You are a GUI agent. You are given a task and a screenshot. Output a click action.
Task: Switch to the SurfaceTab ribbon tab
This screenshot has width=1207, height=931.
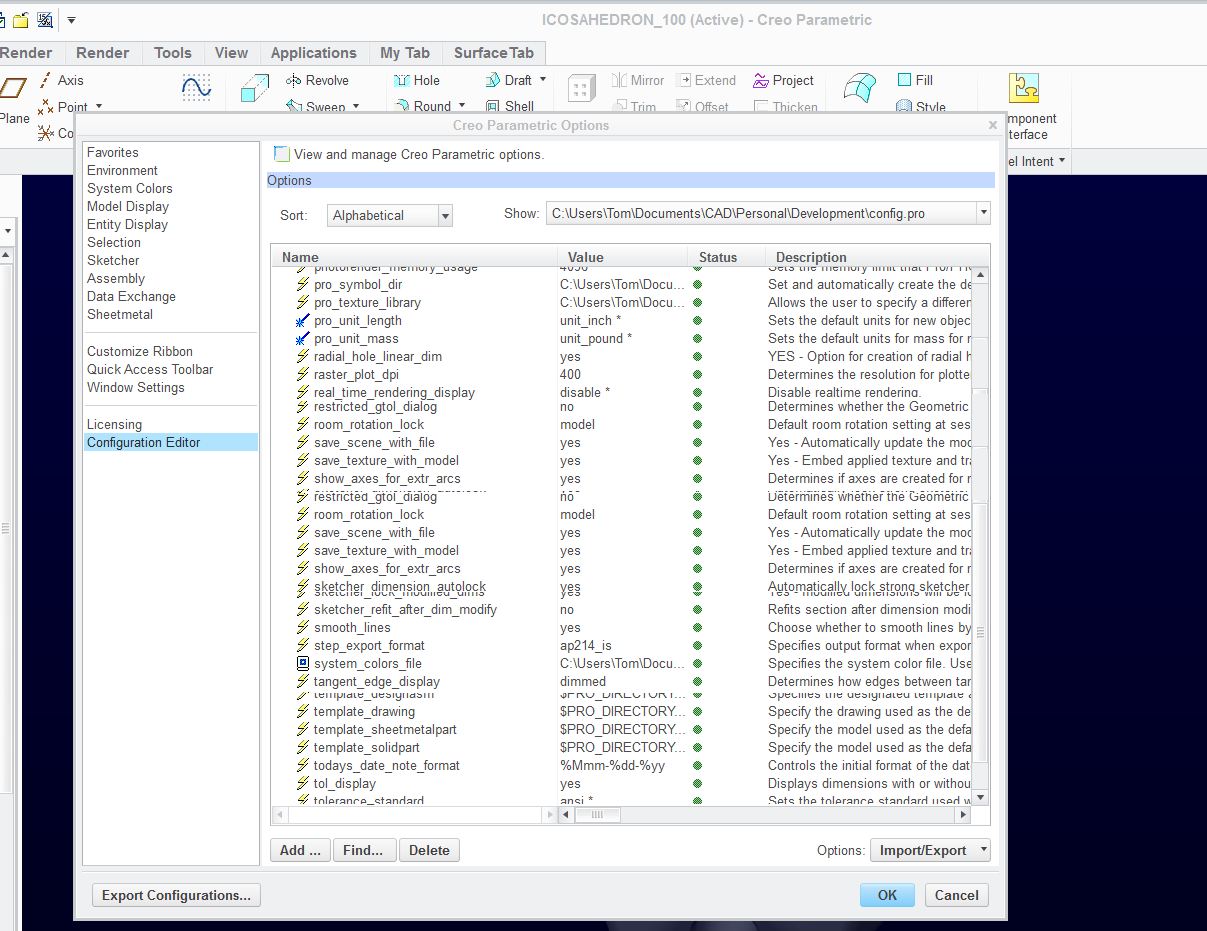(494, 53)
